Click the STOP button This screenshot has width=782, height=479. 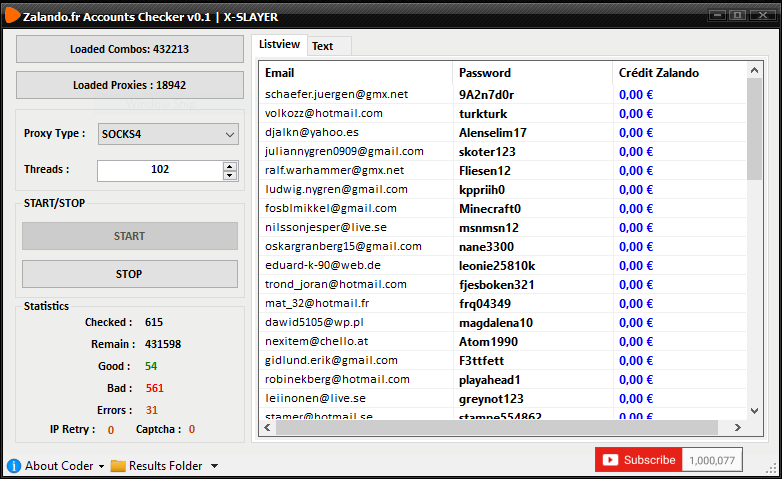pyautogui.click(x=130, y=274)
